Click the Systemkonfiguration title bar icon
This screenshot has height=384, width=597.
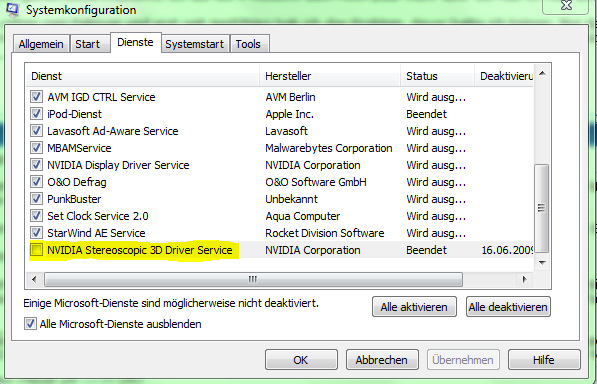[x=11, y=10]
